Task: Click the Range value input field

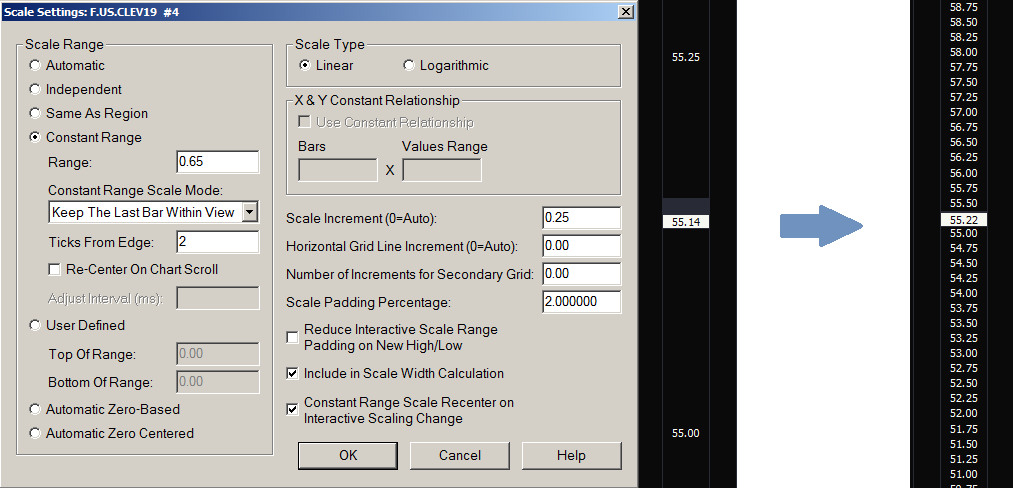Action: (x=217, y=162)
